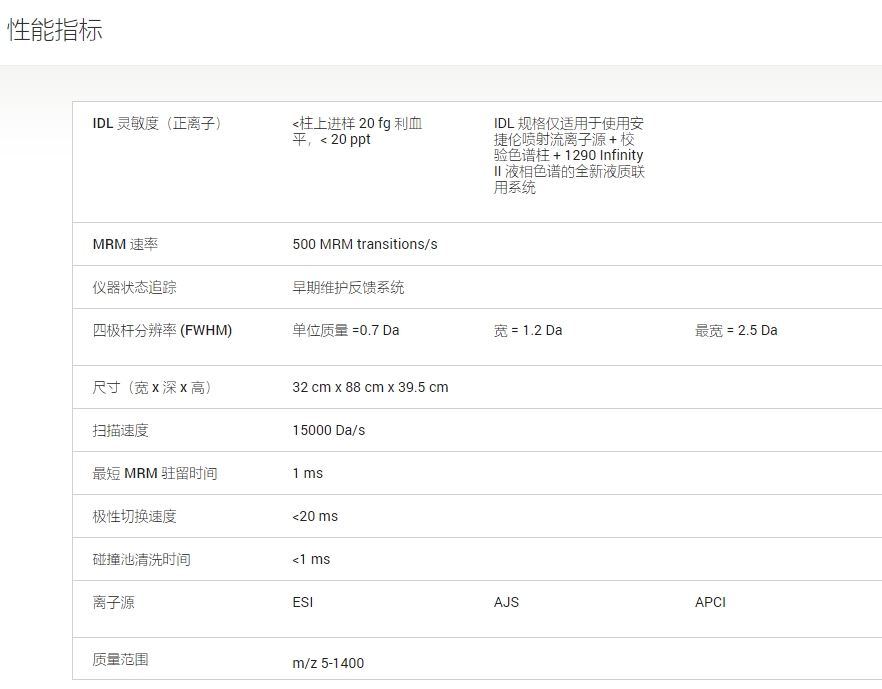Select the '32 cm x 88 cm x 39.5 cm' value
The width and height of the screenshot is (882, 689).
(370, 388)
